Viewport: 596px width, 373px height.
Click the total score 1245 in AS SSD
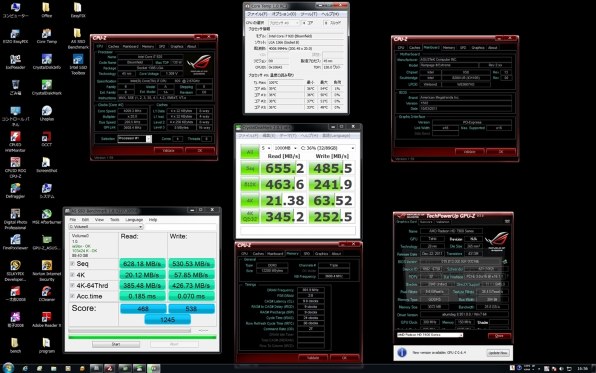168,319
